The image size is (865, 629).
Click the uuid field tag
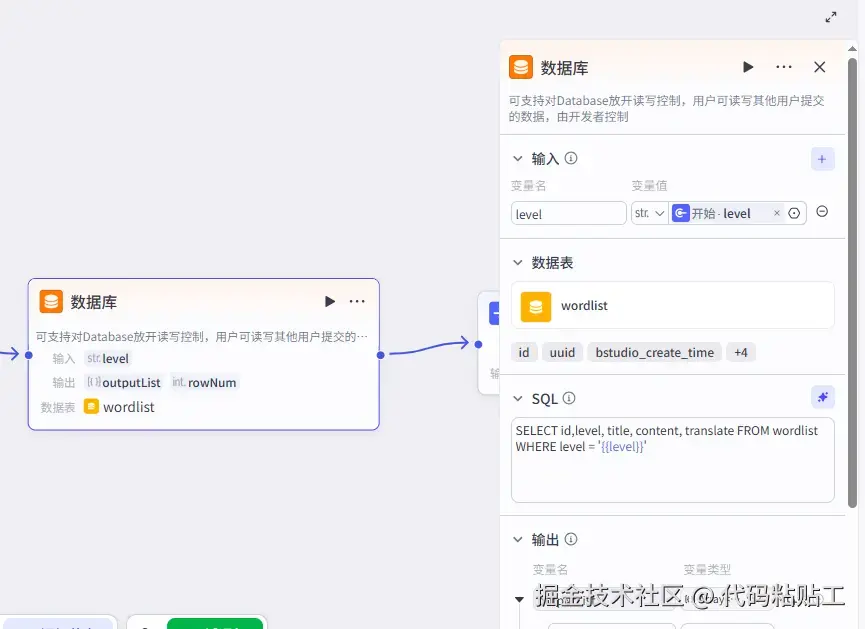click(562, 353)
